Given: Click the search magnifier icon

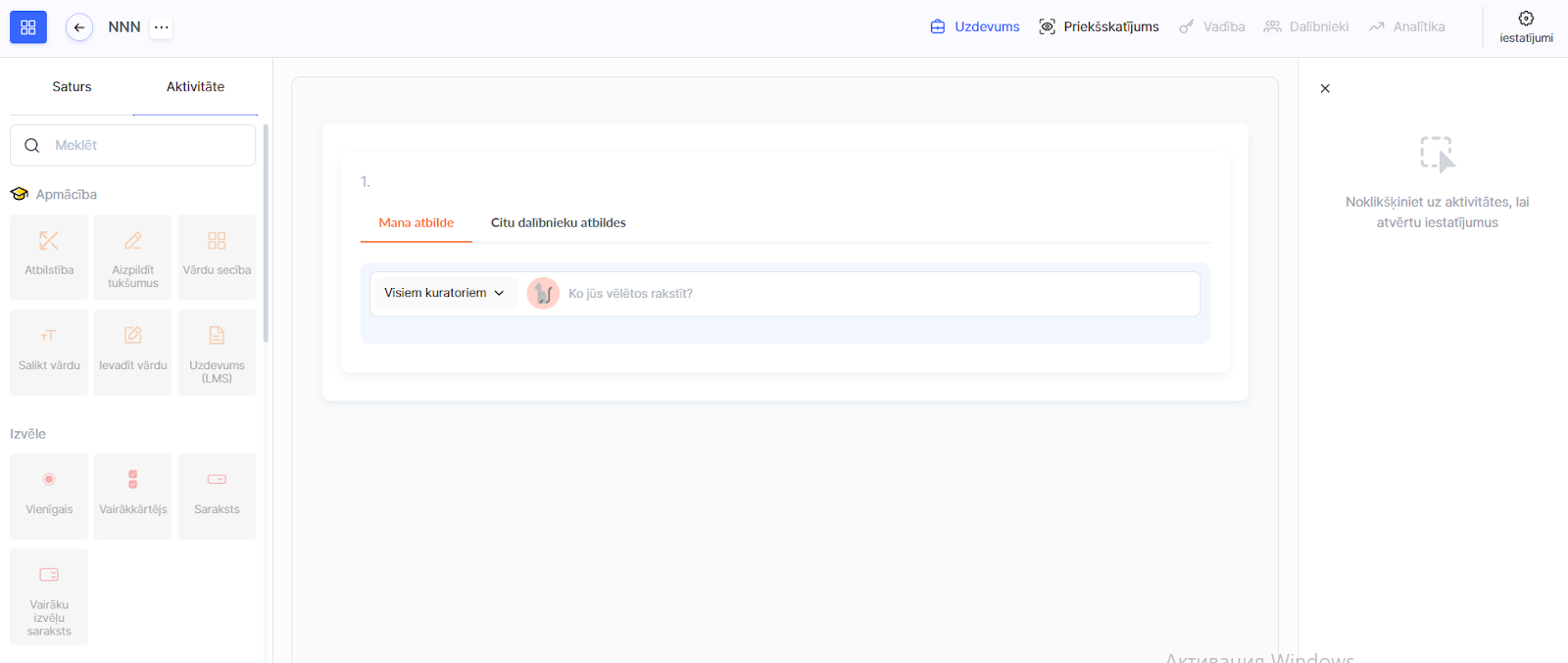Looking at the screenshot, I should 32,146.
